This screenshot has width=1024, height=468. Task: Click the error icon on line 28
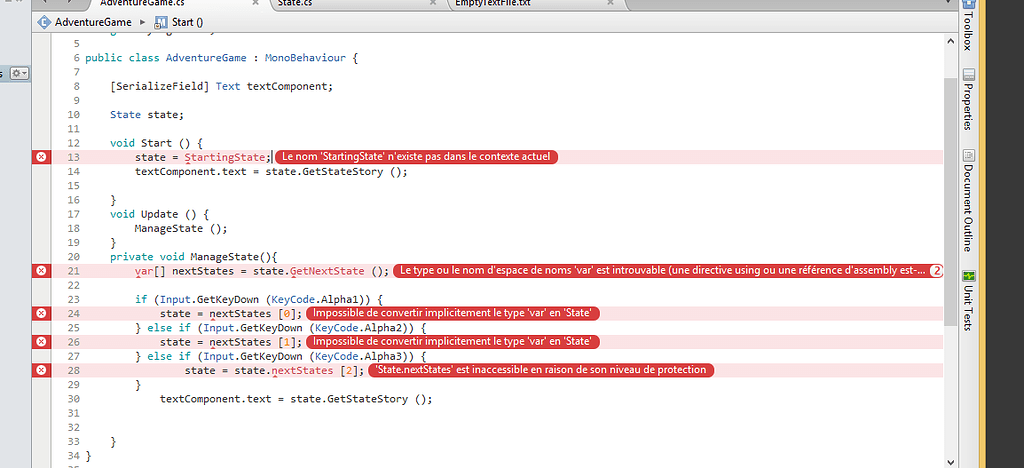point(41,370)
